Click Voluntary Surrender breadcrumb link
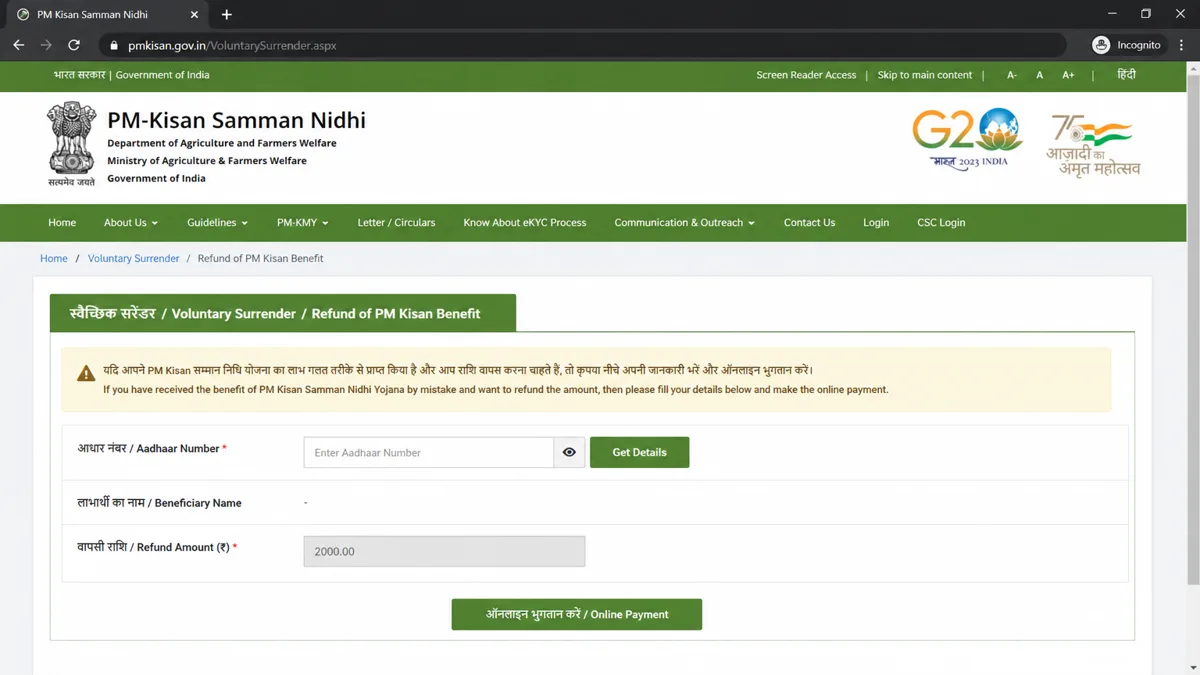The height and width of the screenshot is (675, 1200). (x=133, y=258)
